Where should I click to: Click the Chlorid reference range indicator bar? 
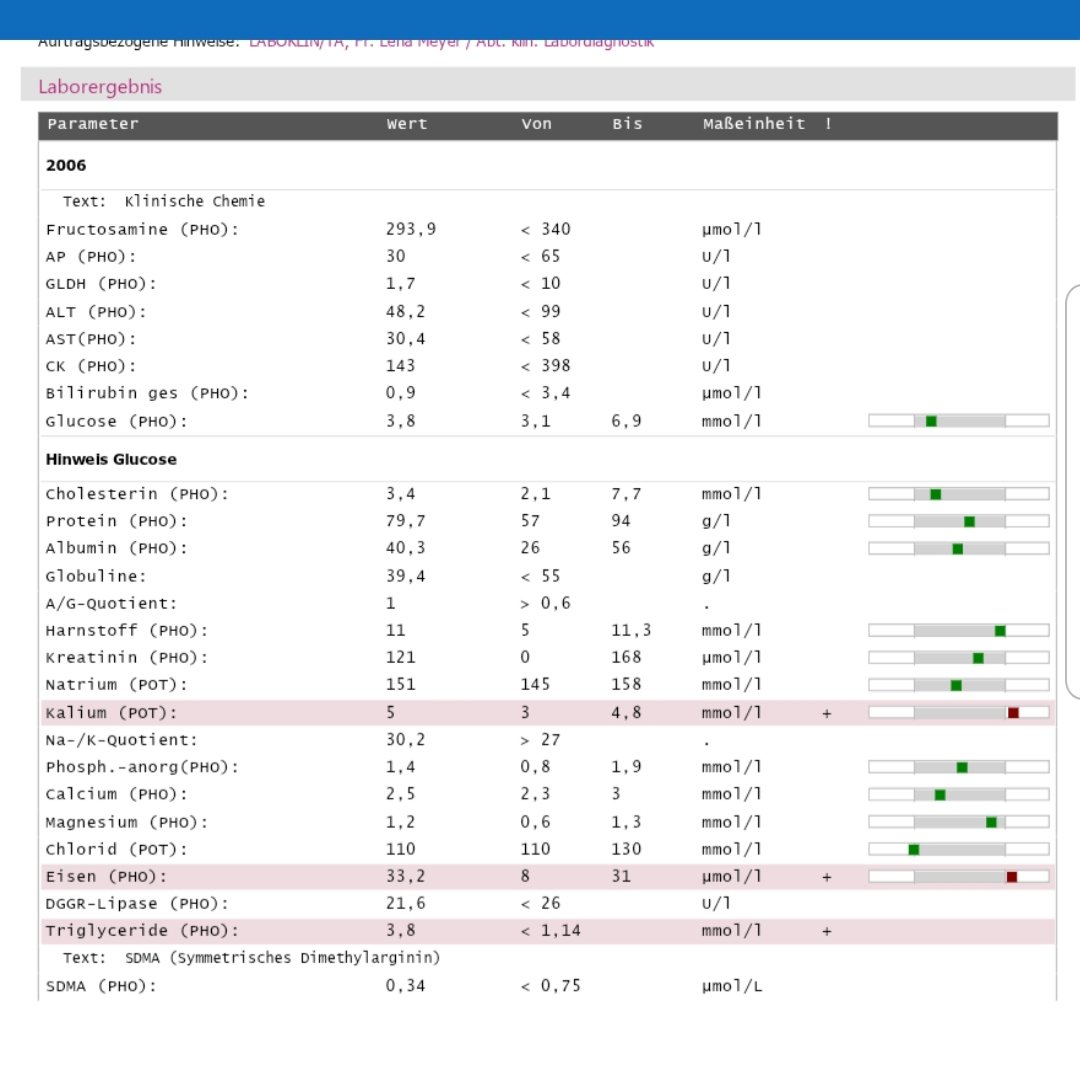(959, 849)
